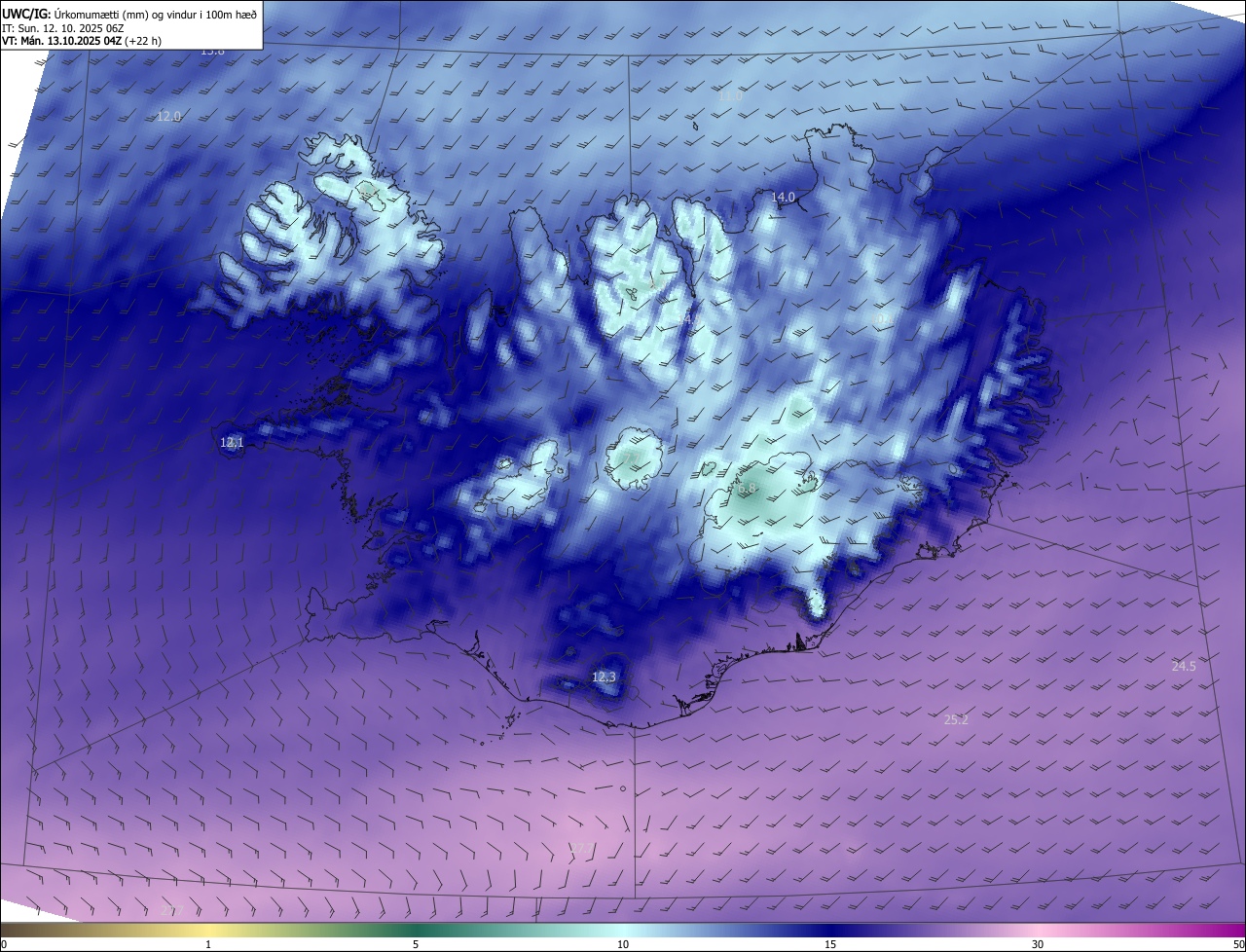The height and width of the screenshot is (952, 1246).
Task: Click the '10' tick on the color scale
Action: click(x=623, y=944)
